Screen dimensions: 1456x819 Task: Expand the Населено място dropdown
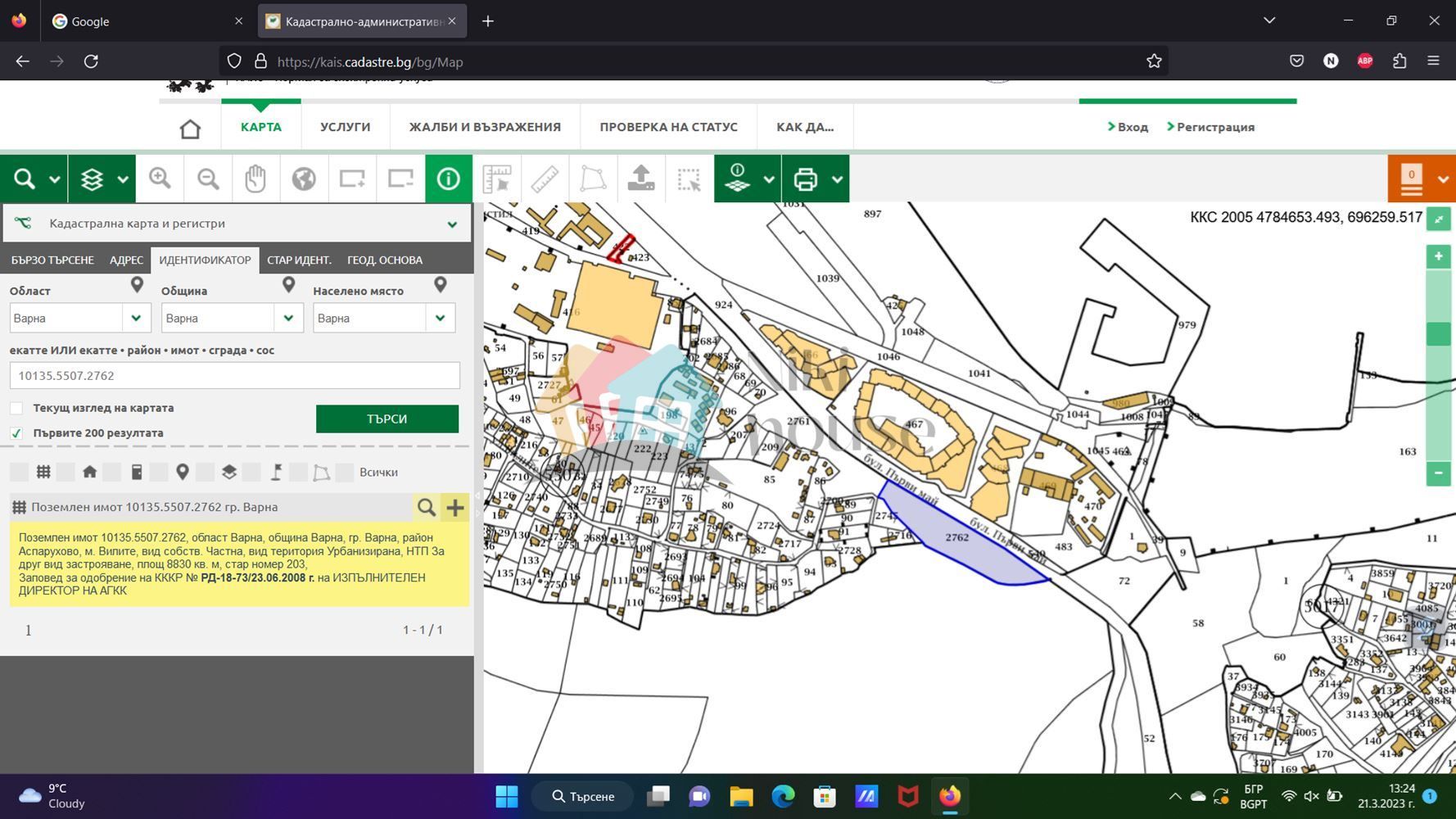point(440,318)
